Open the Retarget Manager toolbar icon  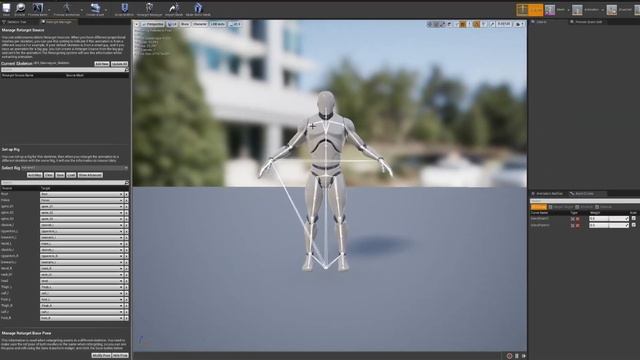pyautogui.click(x=149, y=8)
